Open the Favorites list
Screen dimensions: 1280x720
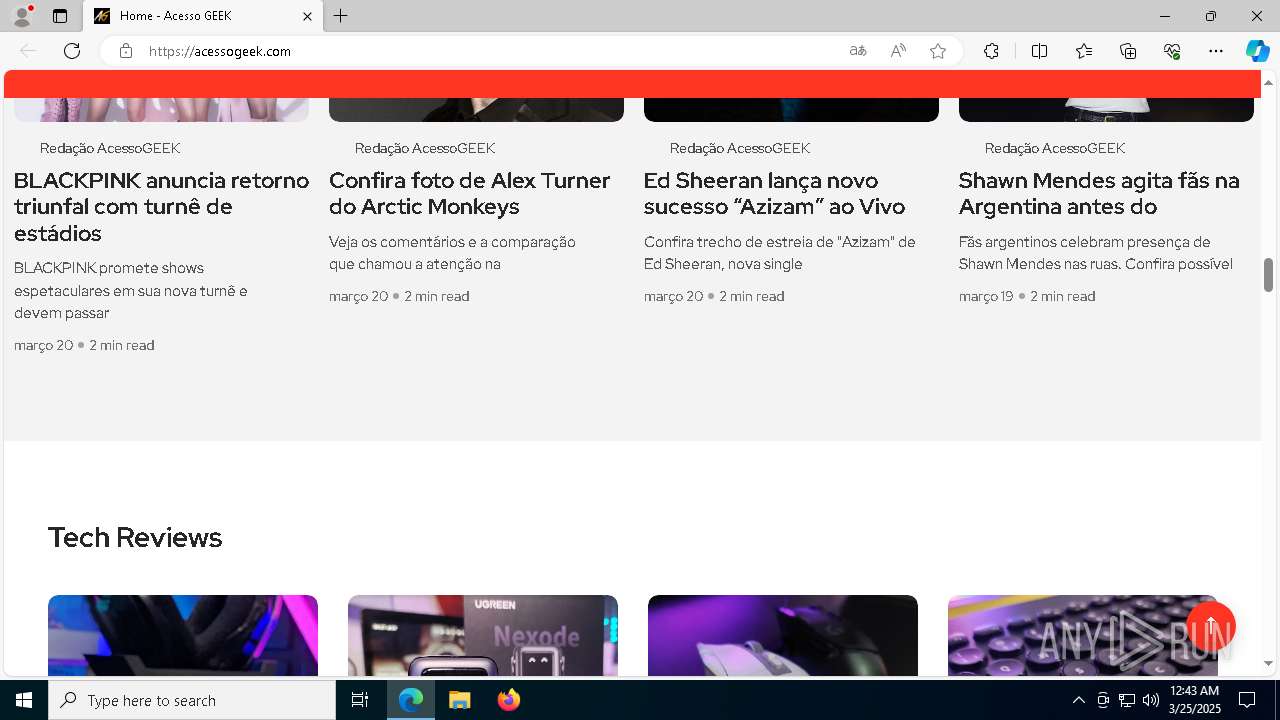click(1084, 51)
